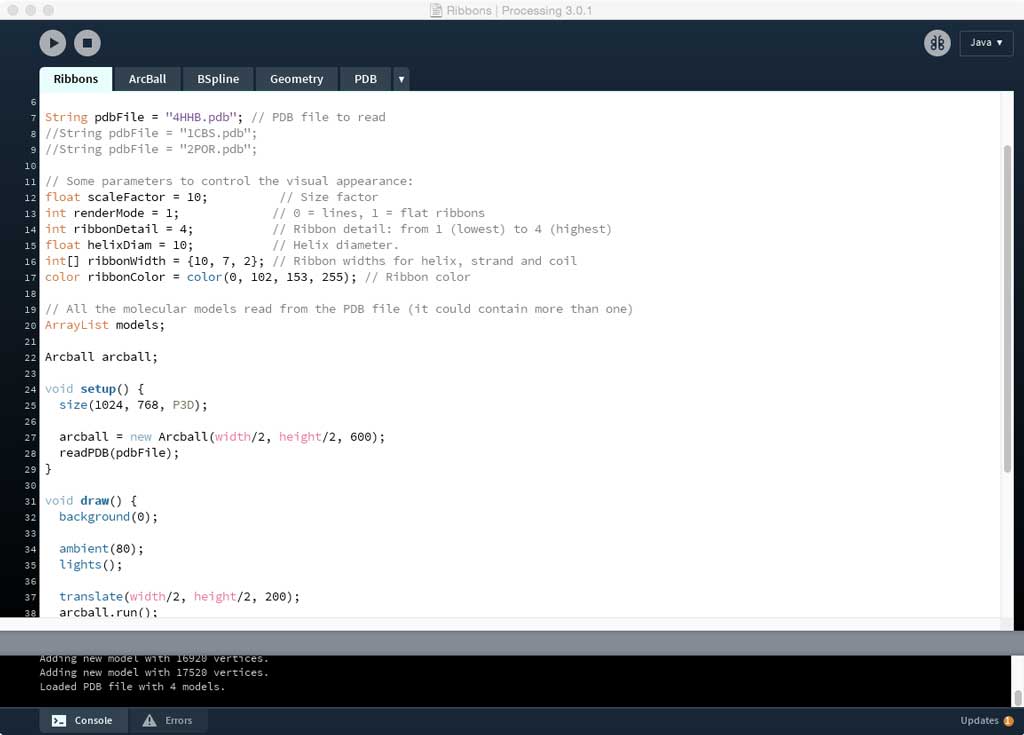Select the BSpline tab

[217, 79]
